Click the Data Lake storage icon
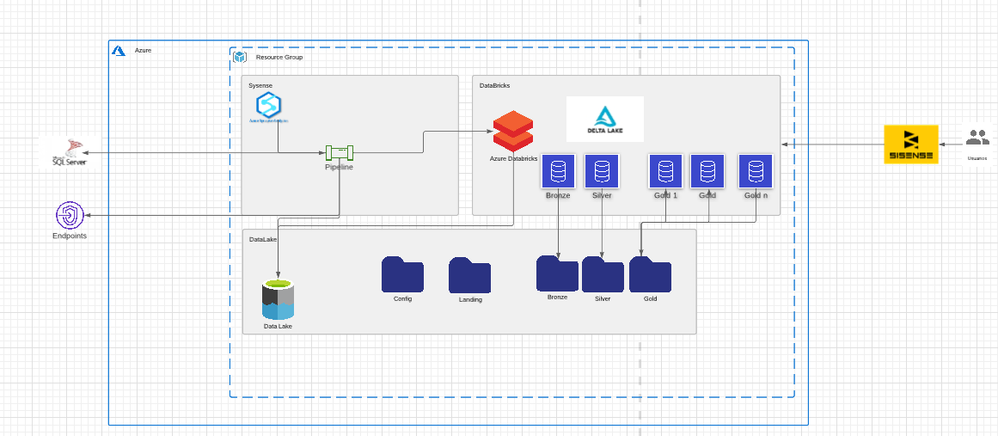998x436 pixels. [278, 299]
